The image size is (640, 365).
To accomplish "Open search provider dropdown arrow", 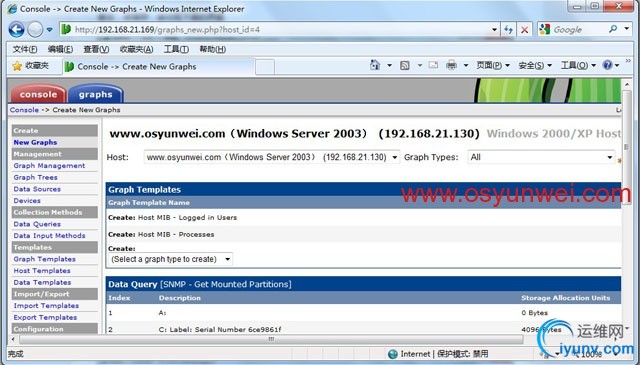I will pyautogui.click(x=627, y=29).
